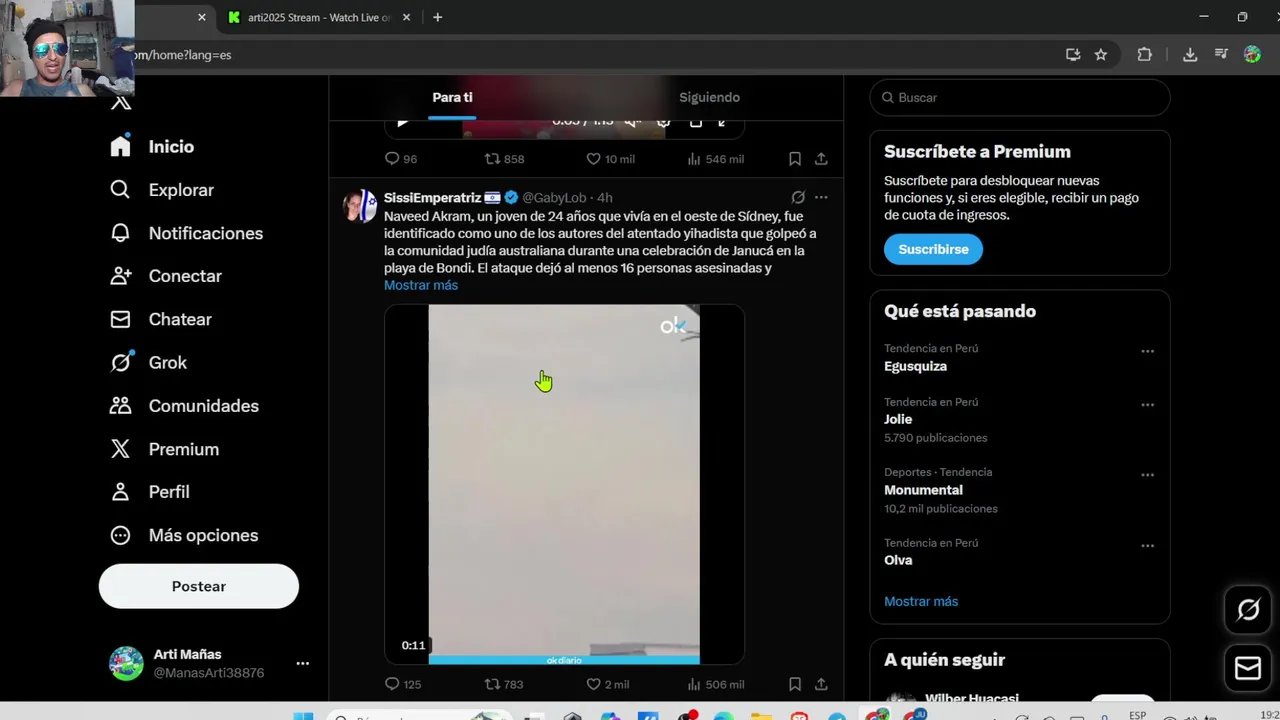Open floating Grok button at right edge
The image size is (1280, 720).
(1248, 609)
